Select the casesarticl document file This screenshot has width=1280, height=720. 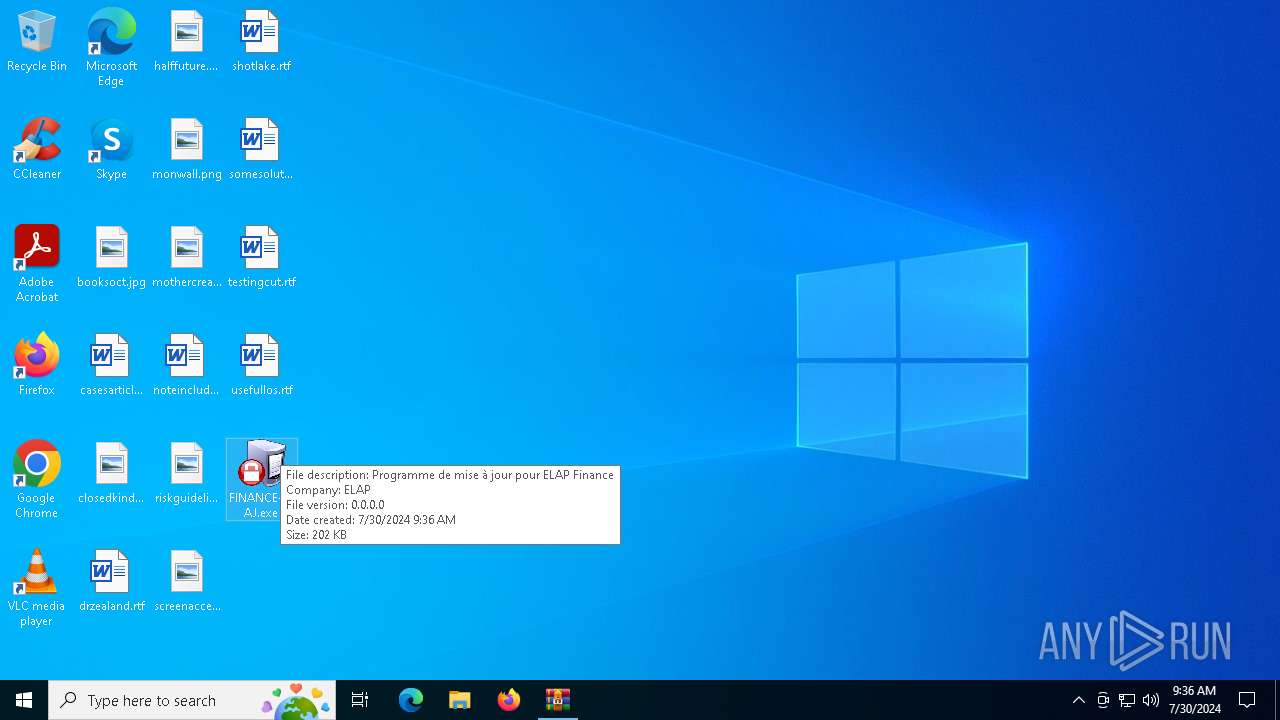coord(111,366)
